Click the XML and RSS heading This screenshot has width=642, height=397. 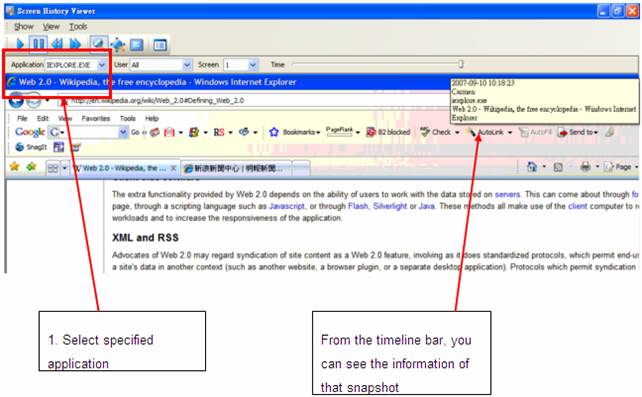point(145,237)
